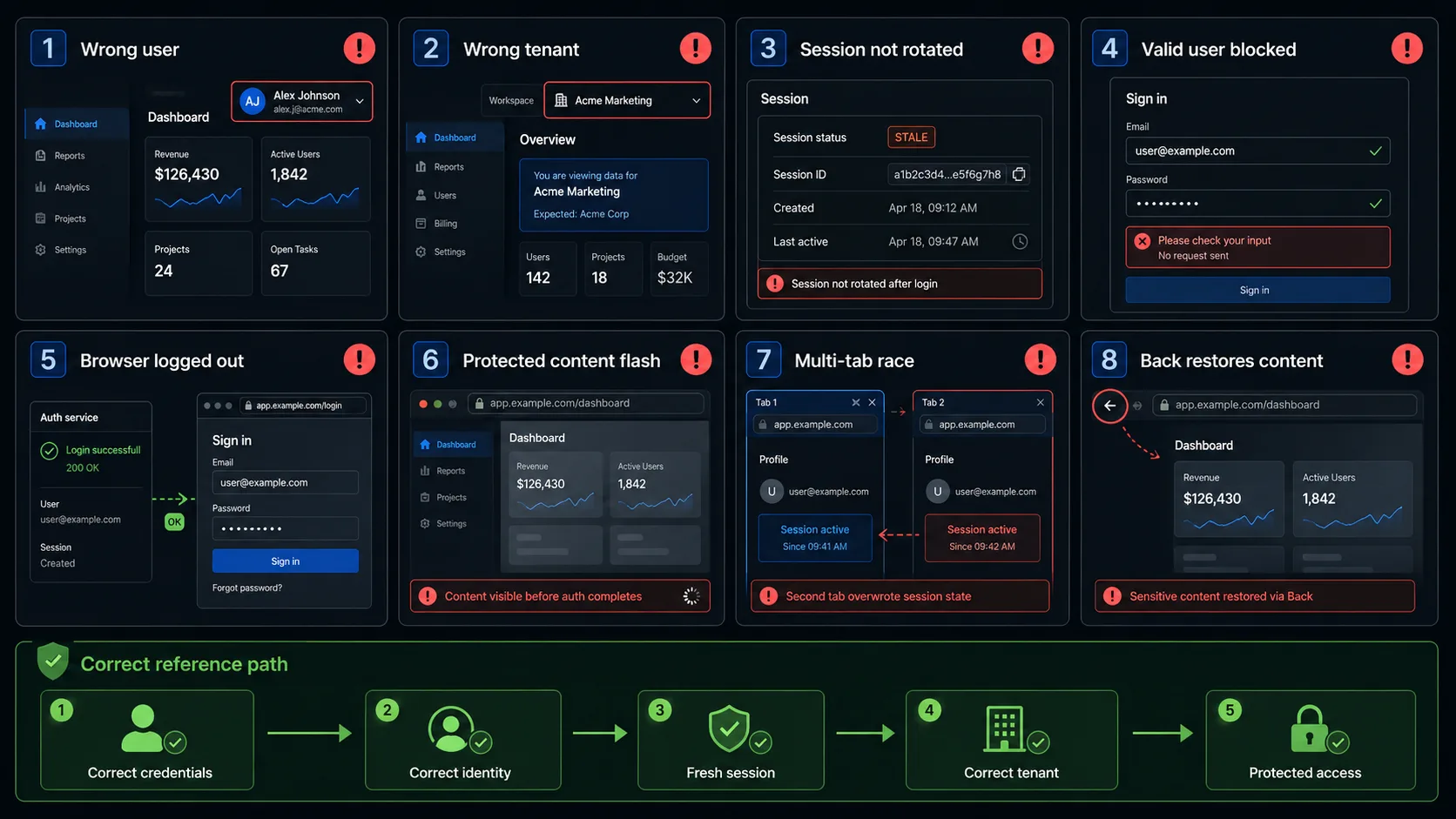
Task: Close Tab 2 with its X
Action: (x=1040, y=402)
